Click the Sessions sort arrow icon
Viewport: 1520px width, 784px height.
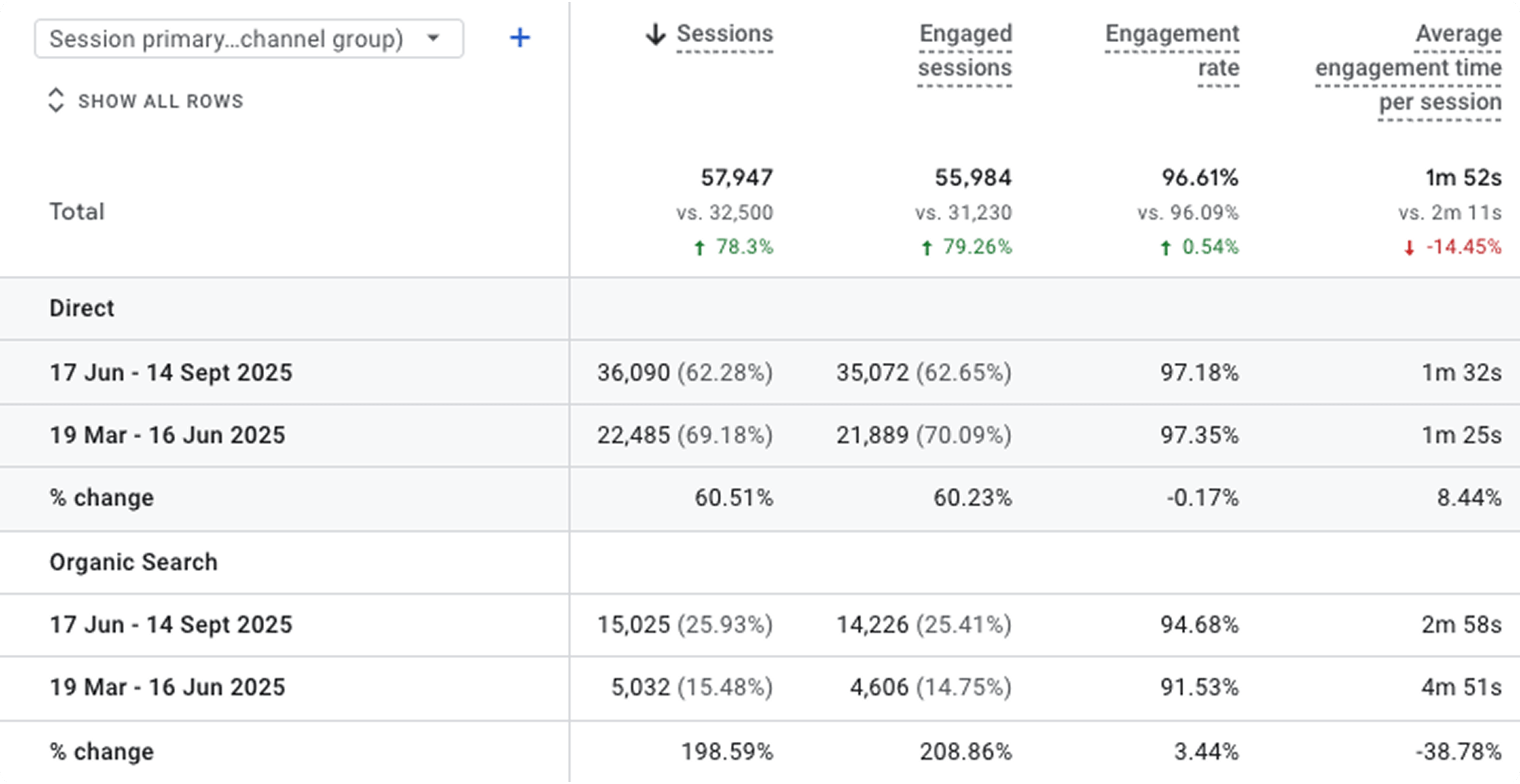tap(656, 34)
